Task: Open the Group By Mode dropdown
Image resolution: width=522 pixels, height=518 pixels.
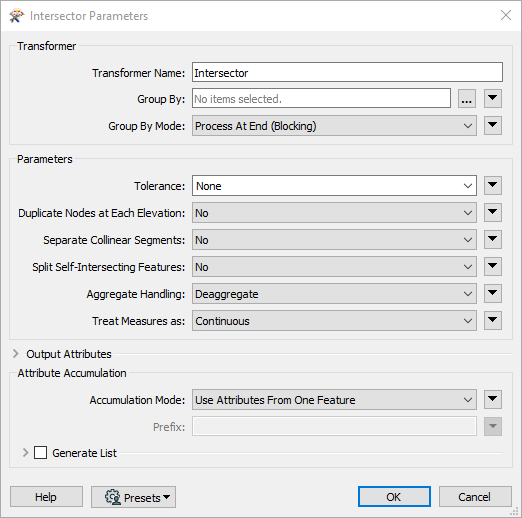Action: 334,126
